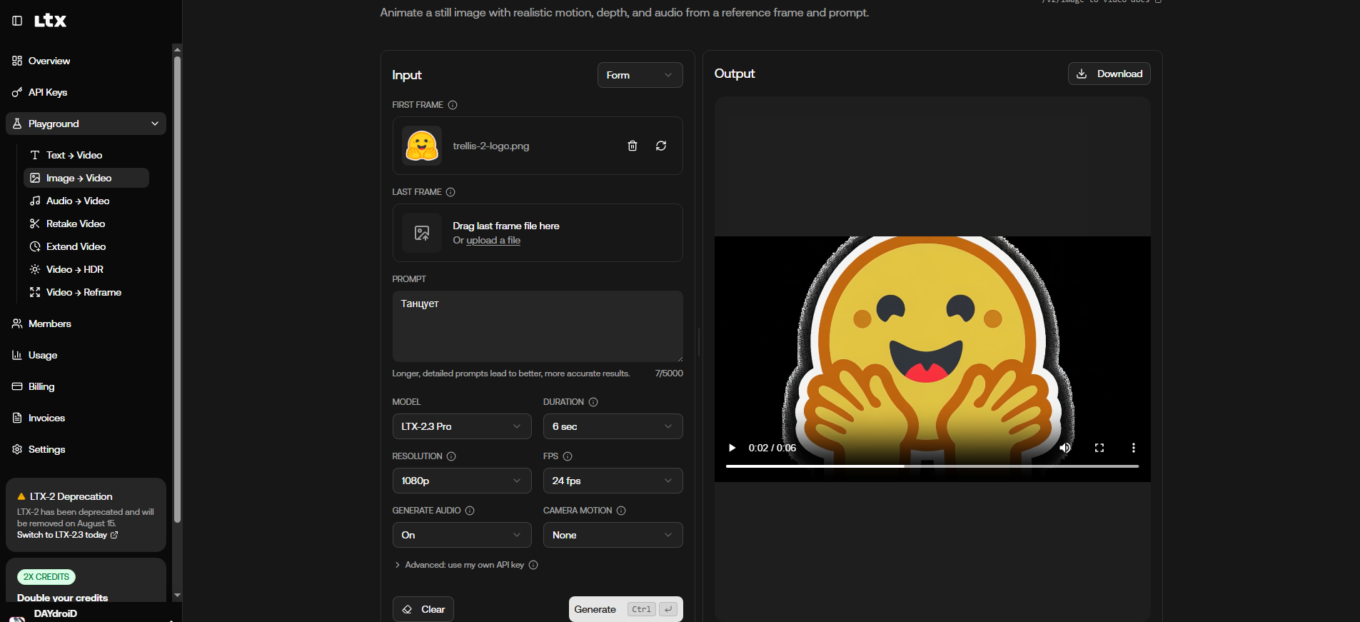Mute the output video sound
The width and height of the screenshot is (1360, 622).
[x=1065, y=448]
